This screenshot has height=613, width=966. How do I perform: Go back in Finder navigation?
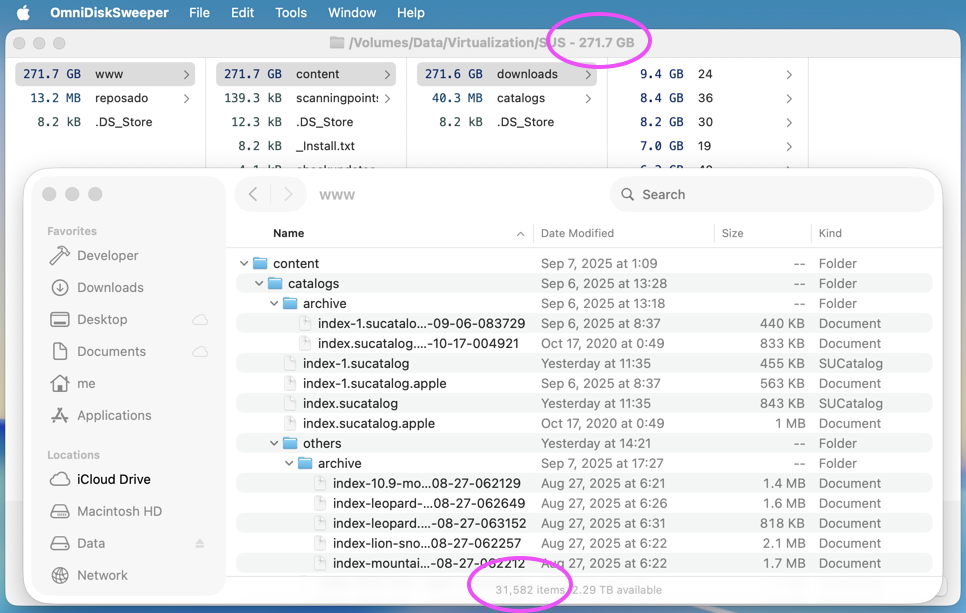pyautogui.click(x=253, y=195)
